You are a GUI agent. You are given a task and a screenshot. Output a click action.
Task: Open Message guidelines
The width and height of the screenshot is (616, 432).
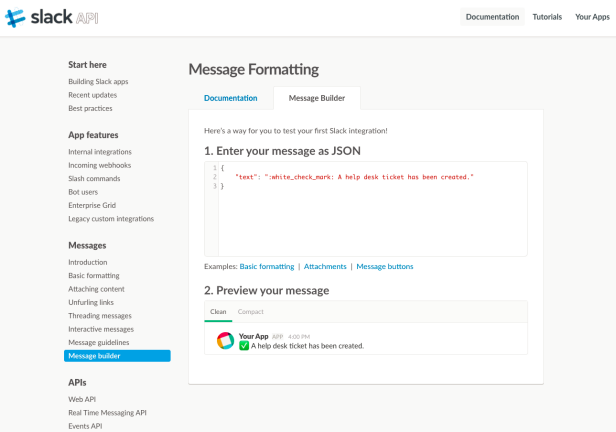tap(99, 342)
